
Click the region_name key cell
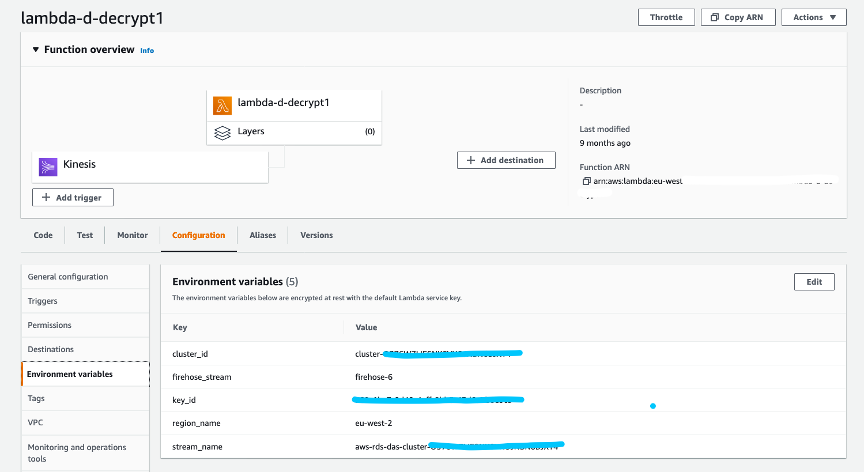click(196, 424)
